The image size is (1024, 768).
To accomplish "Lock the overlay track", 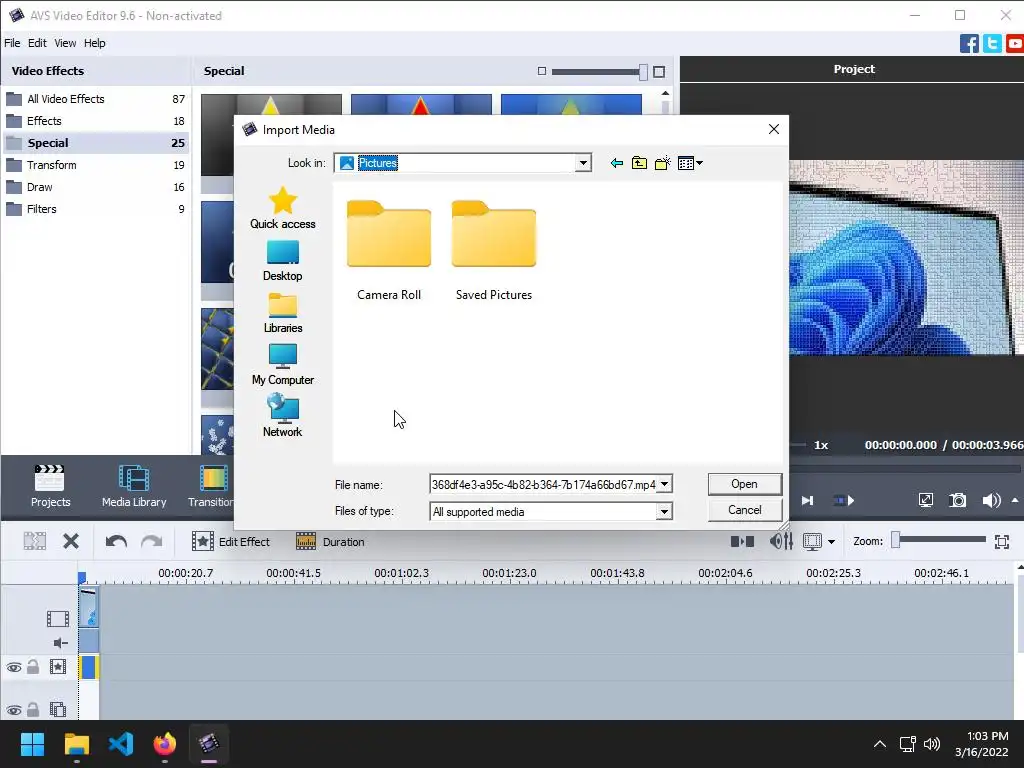I will 33,709.
